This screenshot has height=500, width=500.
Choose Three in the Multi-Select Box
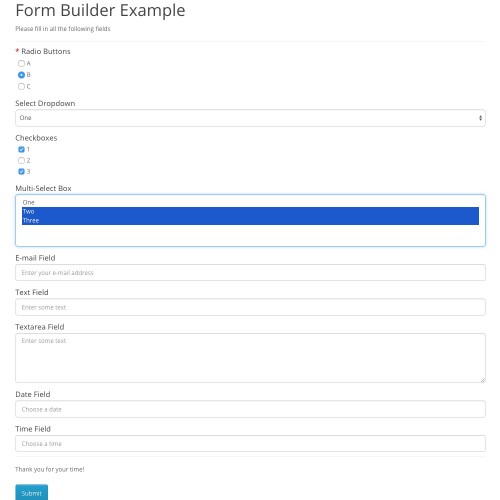pos(250,220)
